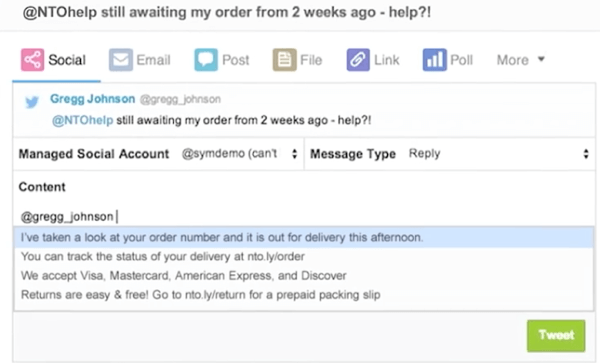Switch to the Poll tab label
This screenshot has width=600, height=363.
[461, 60]
